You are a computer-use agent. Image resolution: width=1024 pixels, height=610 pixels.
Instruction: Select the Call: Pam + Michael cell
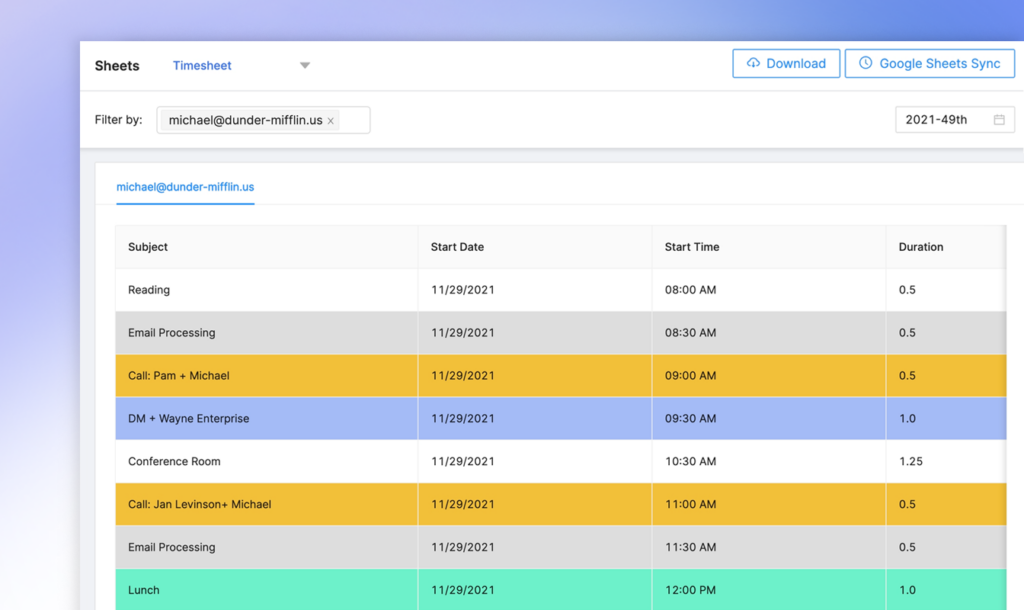[266, 376]
